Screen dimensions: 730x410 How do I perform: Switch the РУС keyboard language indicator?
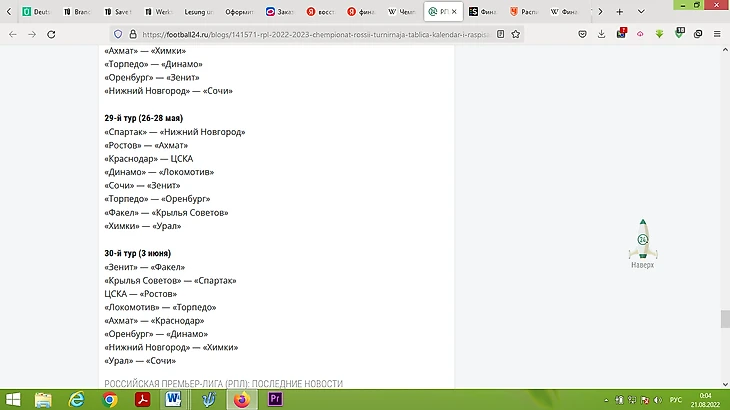point(676,399)
